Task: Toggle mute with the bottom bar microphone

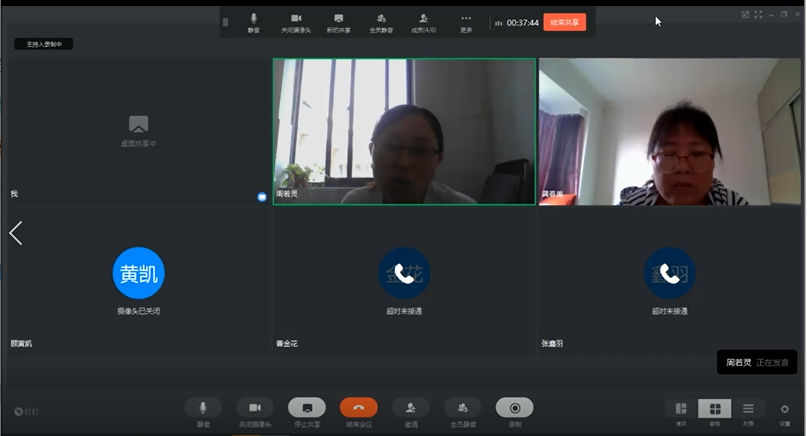Action: coord(203,408)
